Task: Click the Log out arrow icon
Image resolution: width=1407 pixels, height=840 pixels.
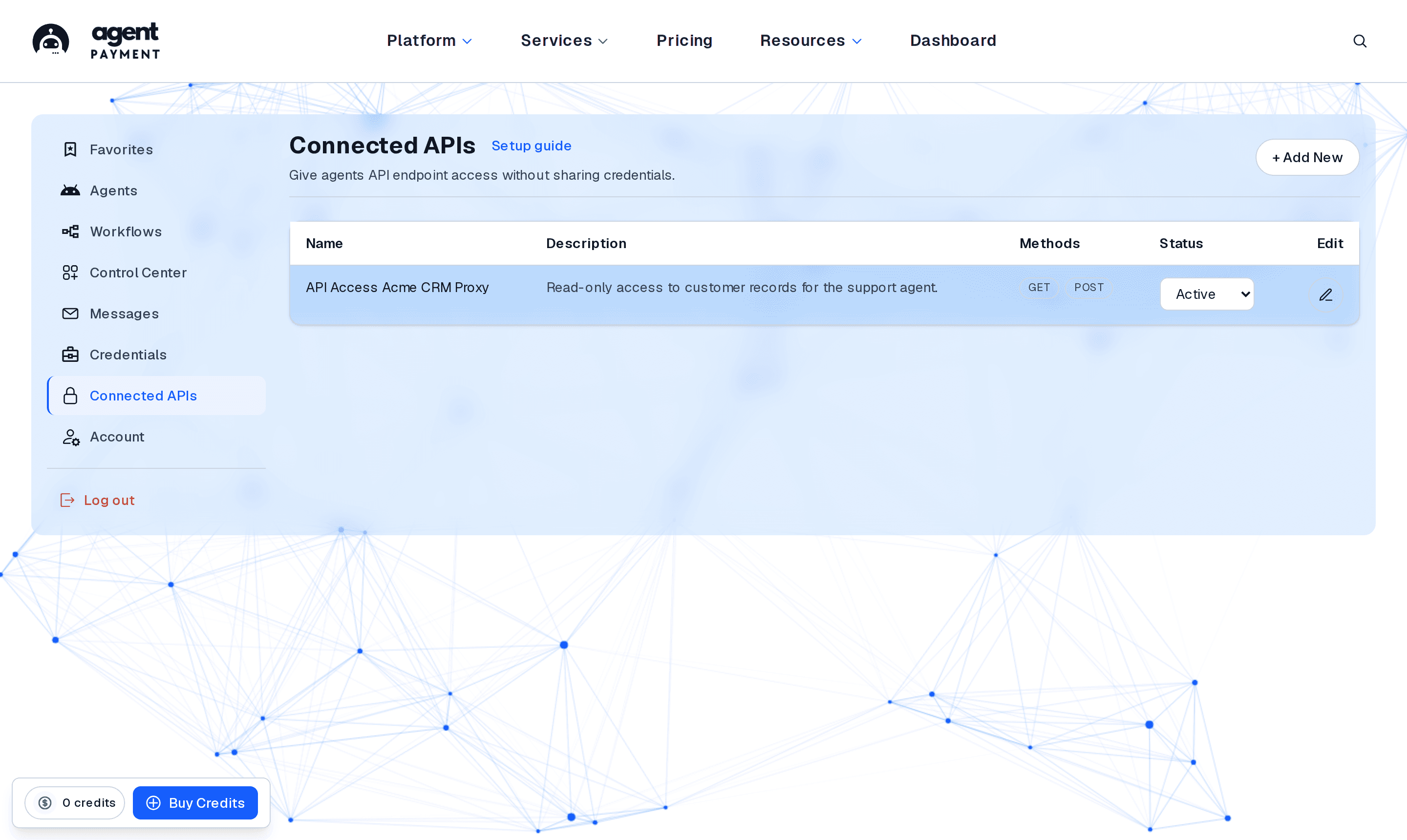Action: click(x=67, y=500)
